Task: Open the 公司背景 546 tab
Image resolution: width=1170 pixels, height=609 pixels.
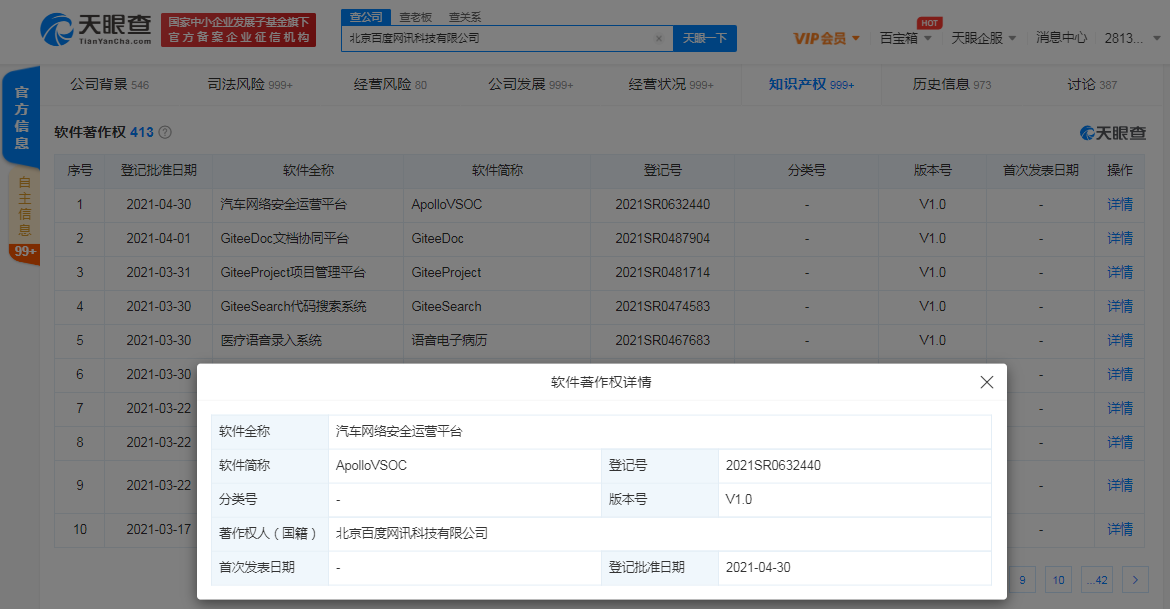Action: pyautogui.click(x=110, y=84)
